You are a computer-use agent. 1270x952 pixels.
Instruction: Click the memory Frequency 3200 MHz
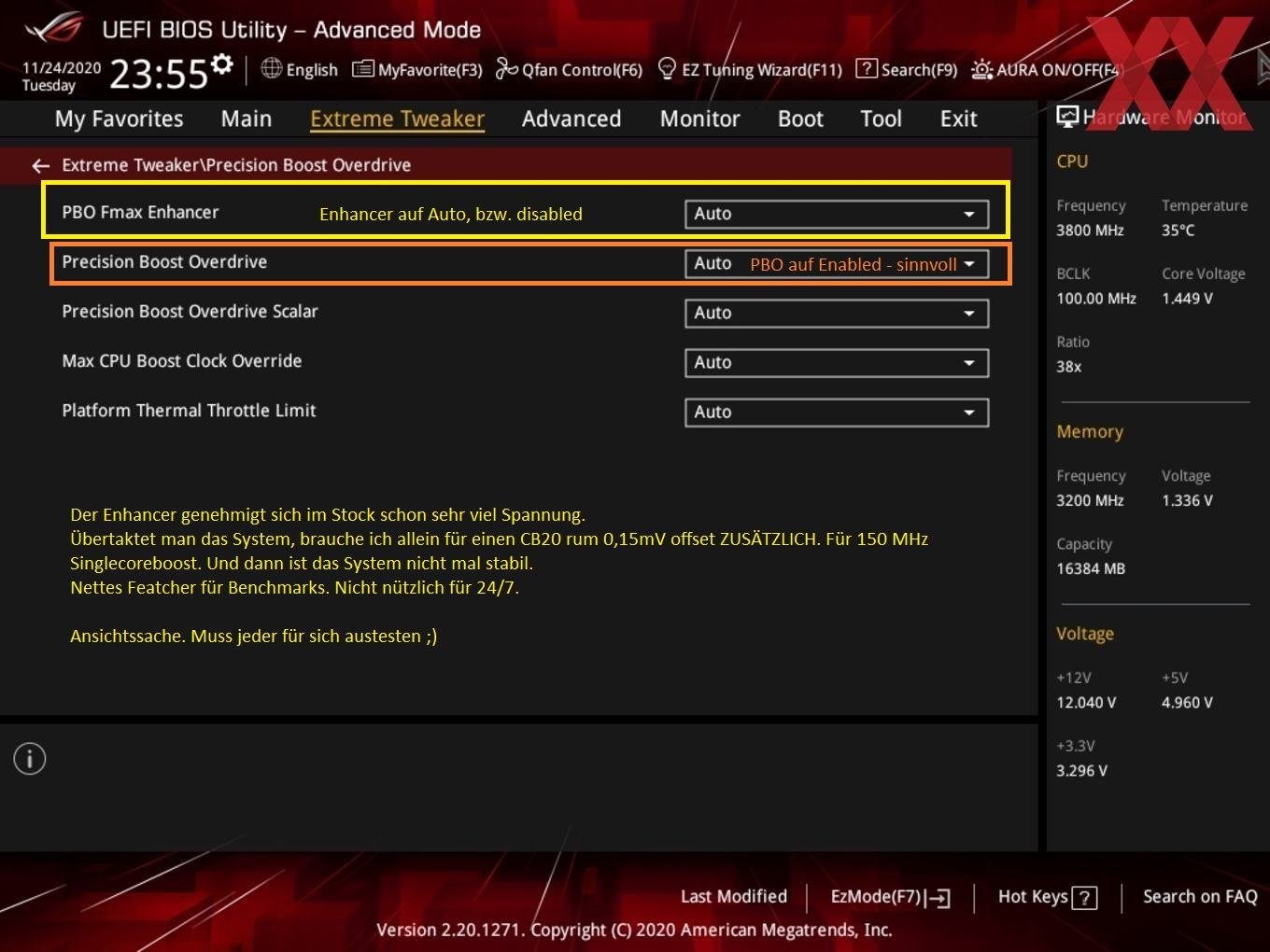[1090, 500]
